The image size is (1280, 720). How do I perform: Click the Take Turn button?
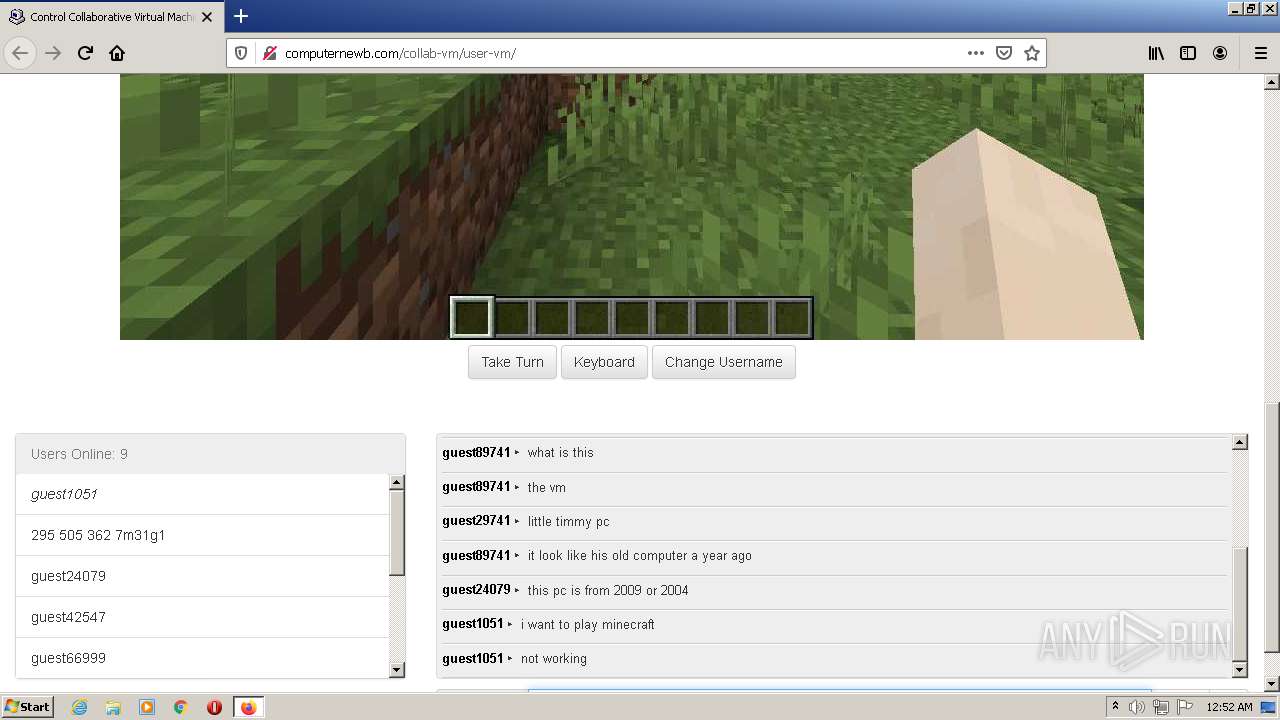(512, 362)
